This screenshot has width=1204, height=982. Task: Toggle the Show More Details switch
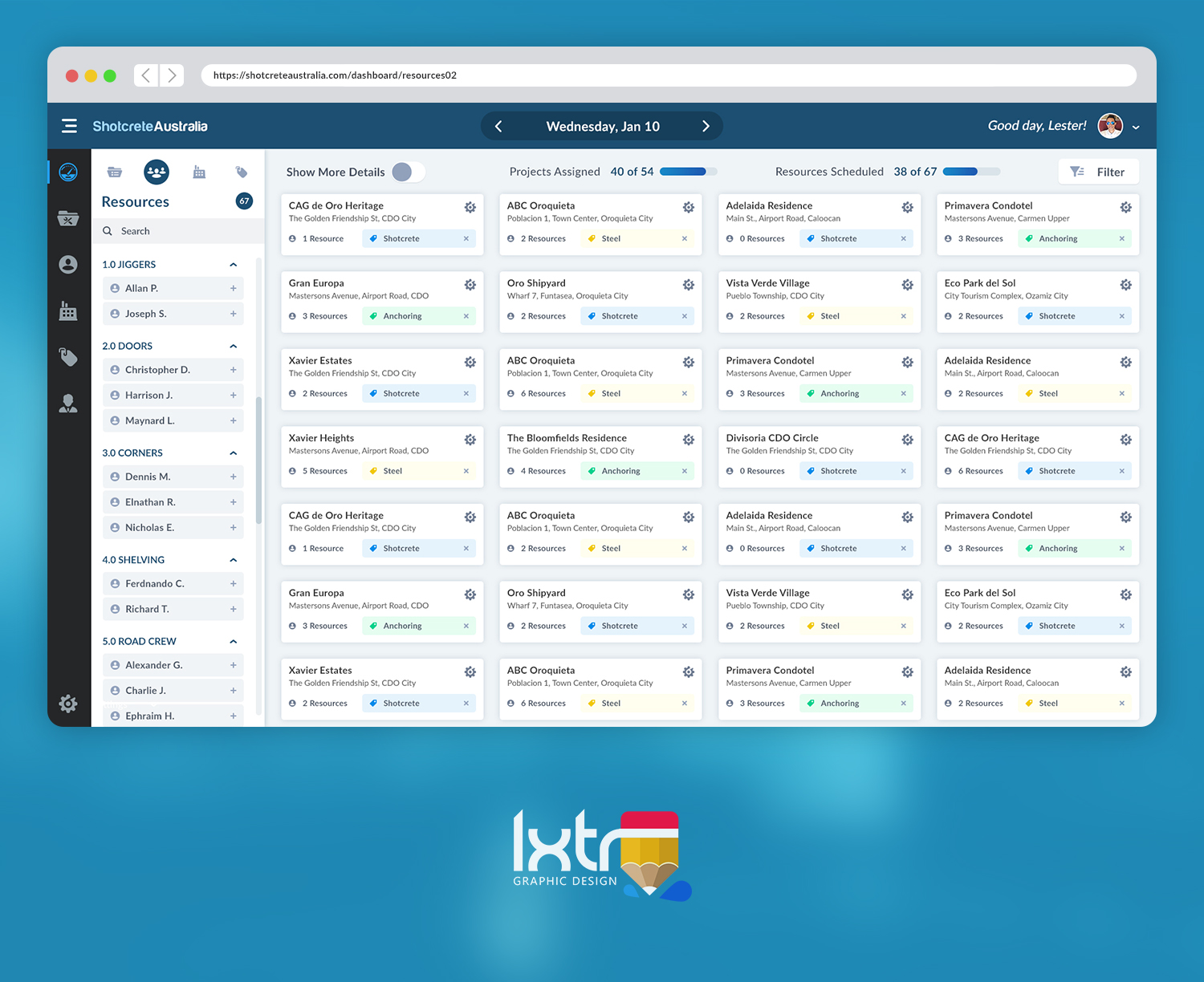(x=409, y=172)
